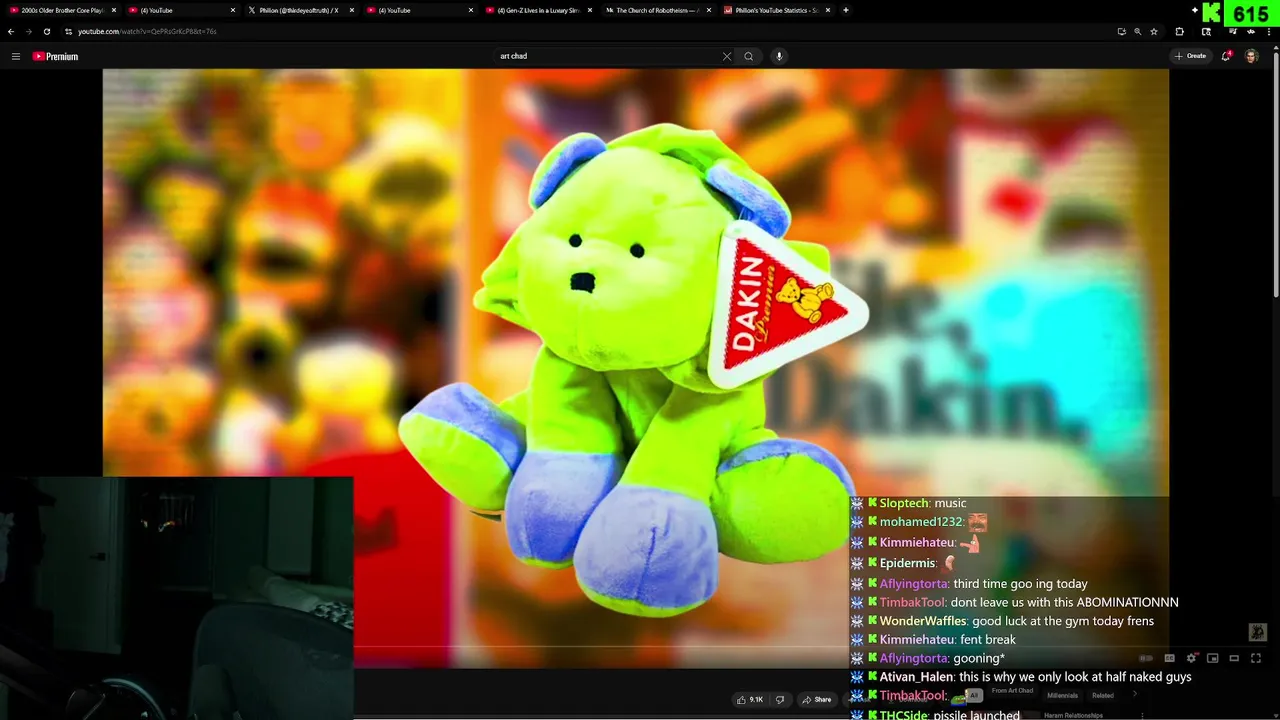View site information icon in address bar
1280x720 pixels.
click(x=68, y=31)
